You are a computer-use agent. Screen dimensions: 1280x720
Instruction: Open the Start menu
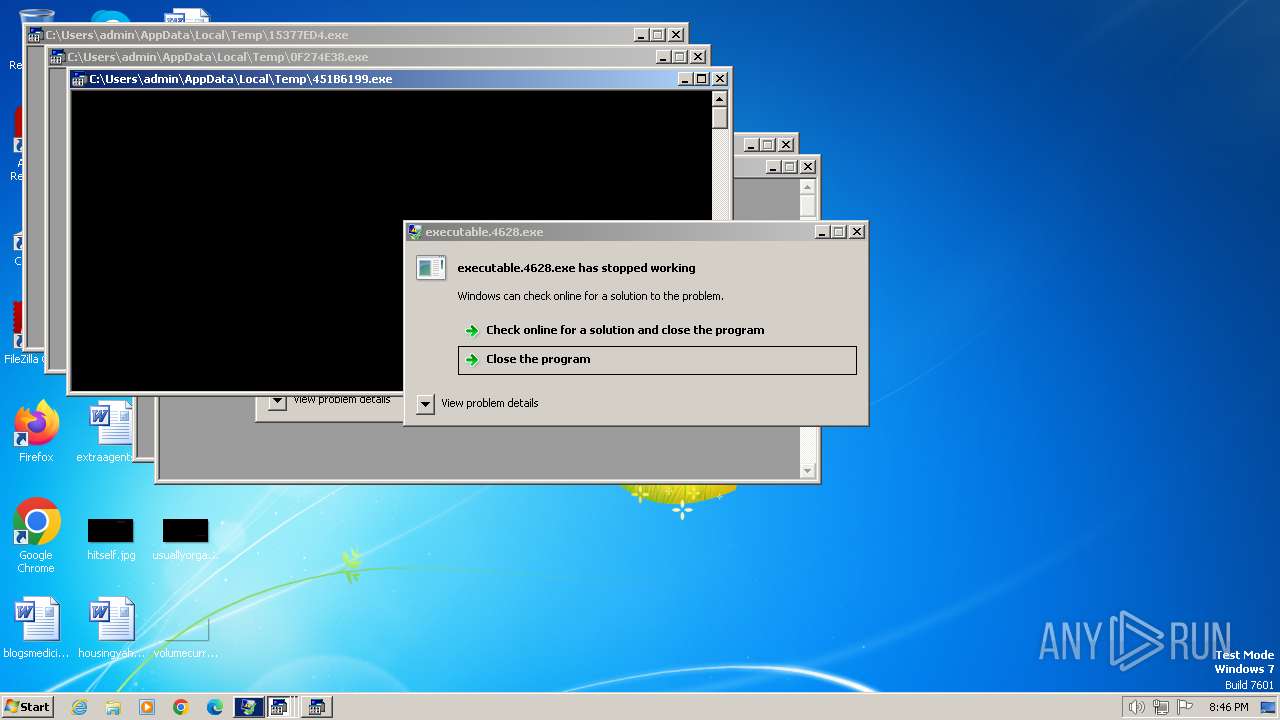(x=27, y=707)
